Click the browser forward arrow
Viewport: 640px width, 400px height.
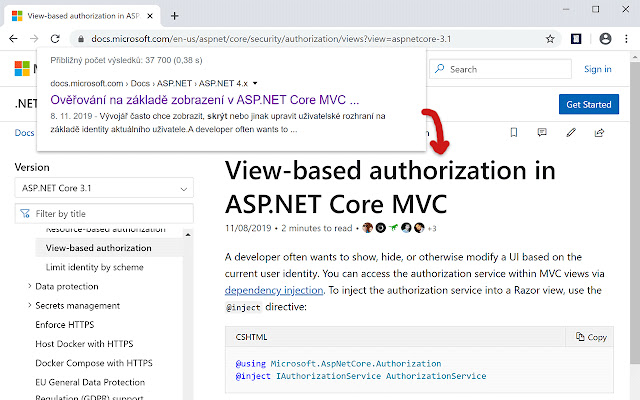[x=34, y=39]
